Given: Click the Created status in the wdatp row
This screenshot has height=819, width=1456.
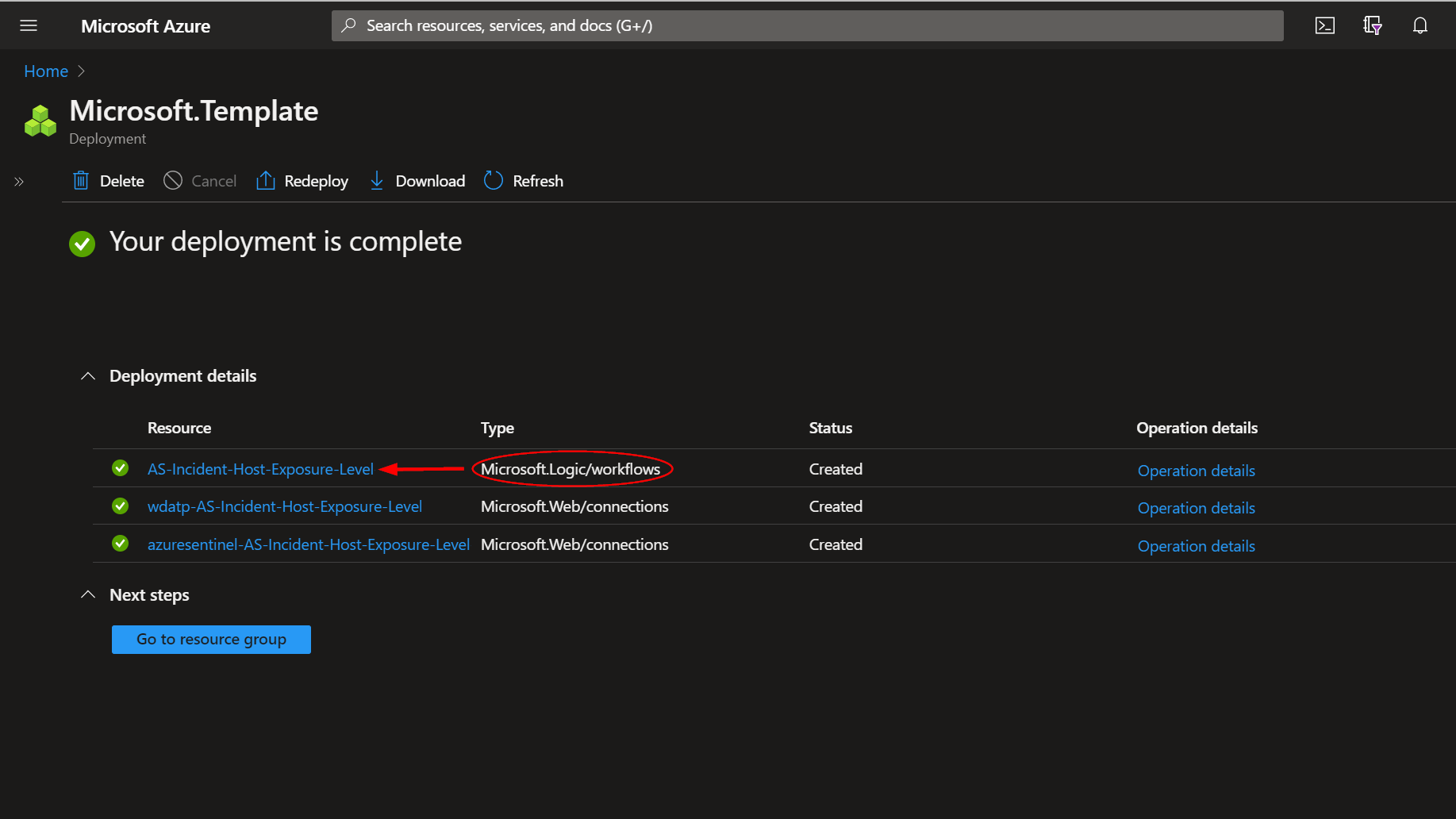Looking at the screenshot, I should (836, 506).
